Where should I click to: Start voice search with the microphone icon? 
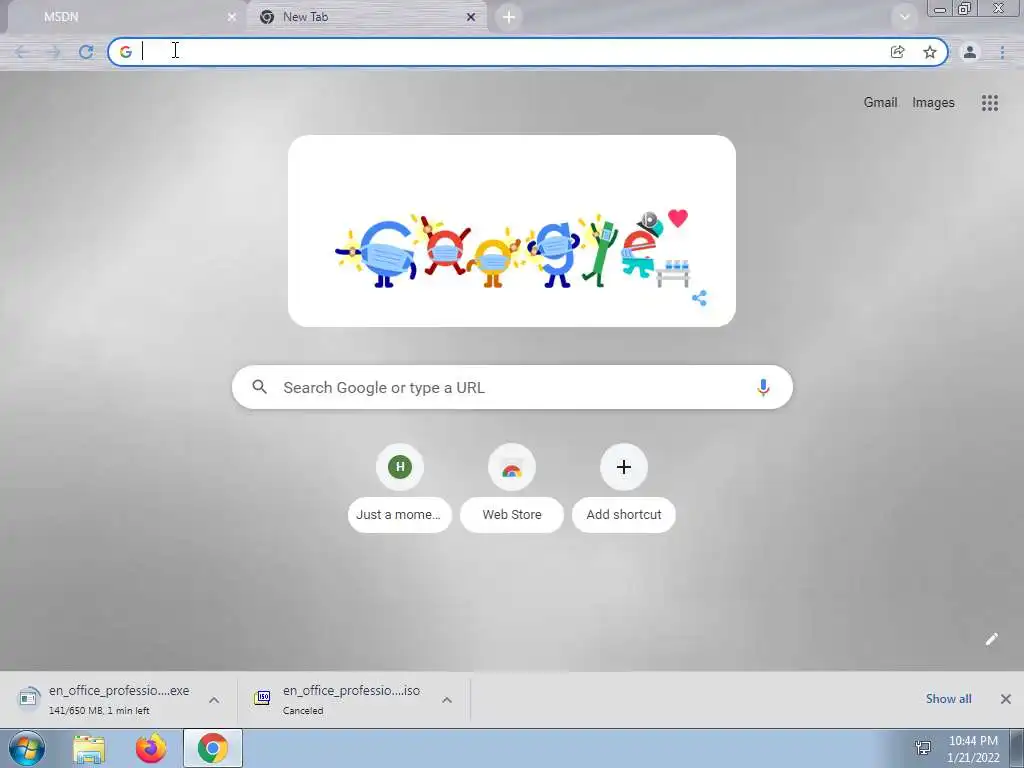(763, 387)
